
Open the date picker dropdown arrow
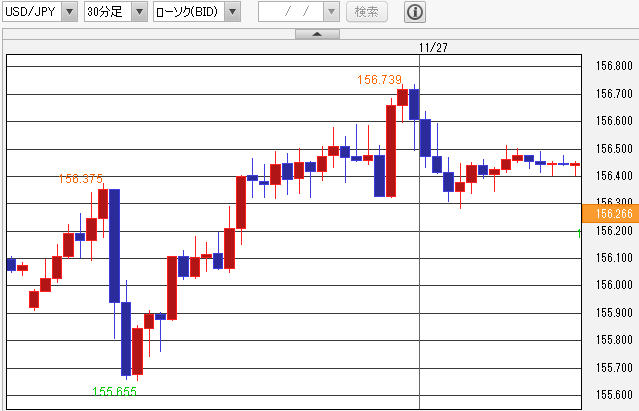click(x=331, y=13)
